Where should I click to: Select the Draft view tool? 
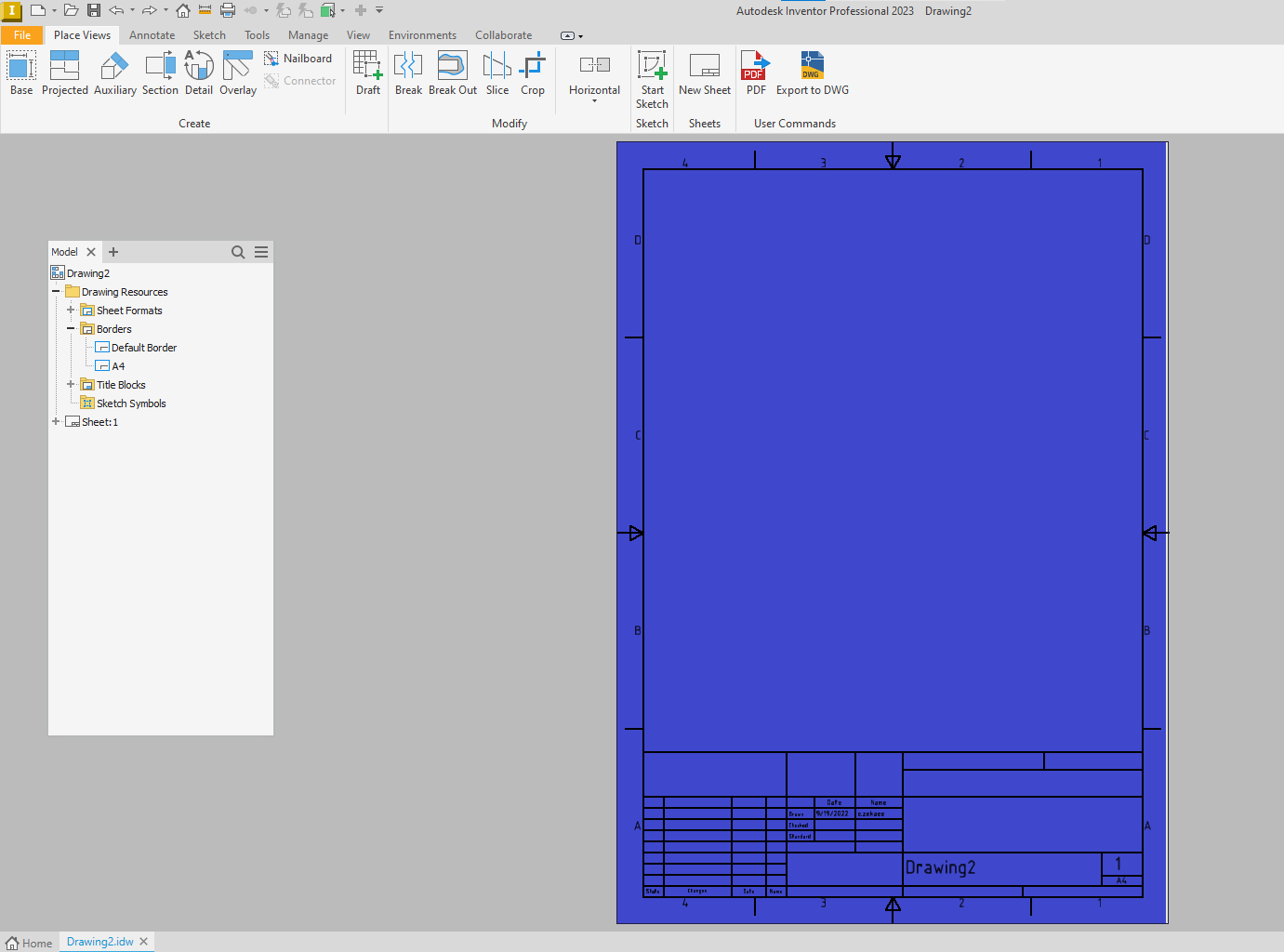tap(368, 73)
